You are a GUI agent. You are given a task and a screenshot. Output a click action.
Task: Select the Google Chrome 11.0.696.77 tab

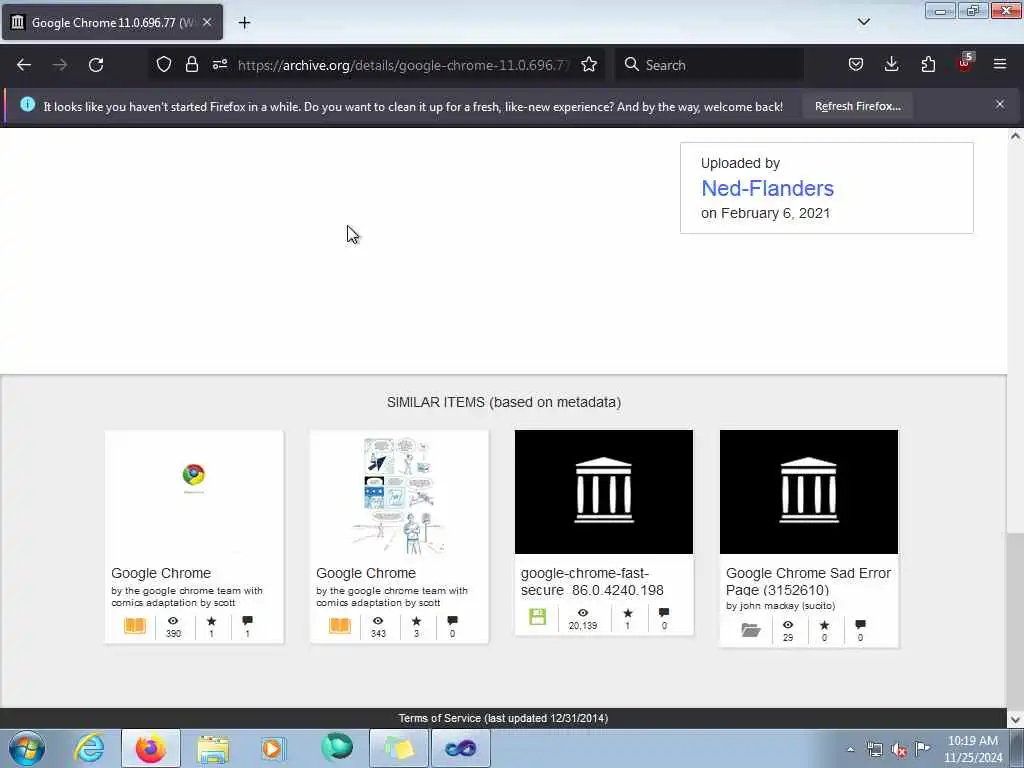112,22
